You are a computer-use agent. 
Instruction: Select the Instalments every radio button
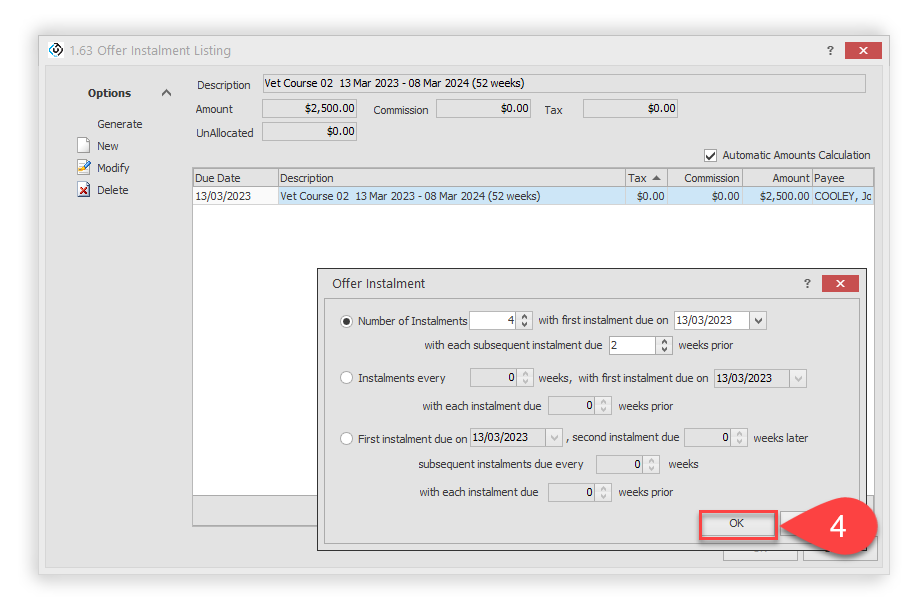(347, 378)
